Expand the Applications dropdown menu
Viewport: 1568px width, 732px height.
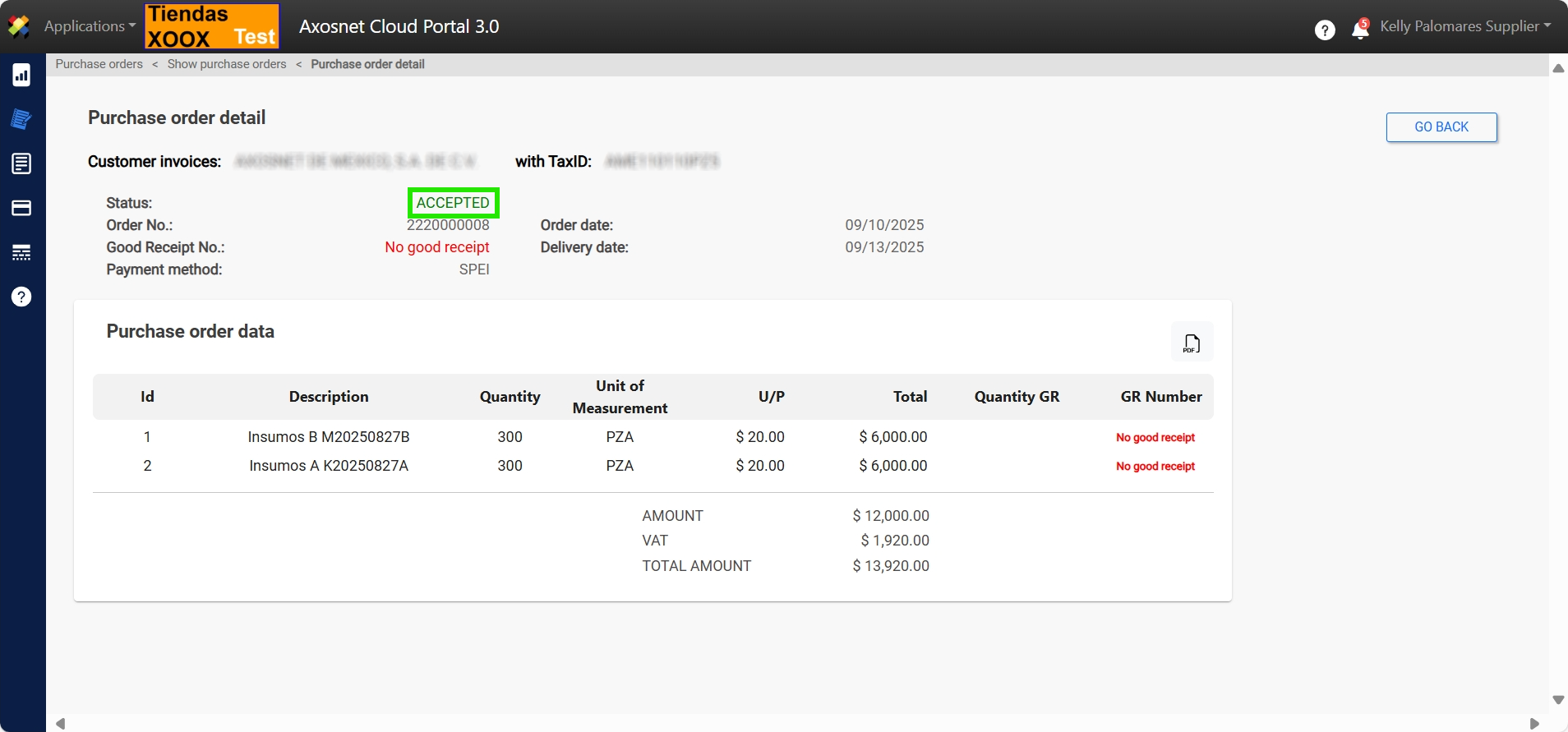click(x=90, y=26)
